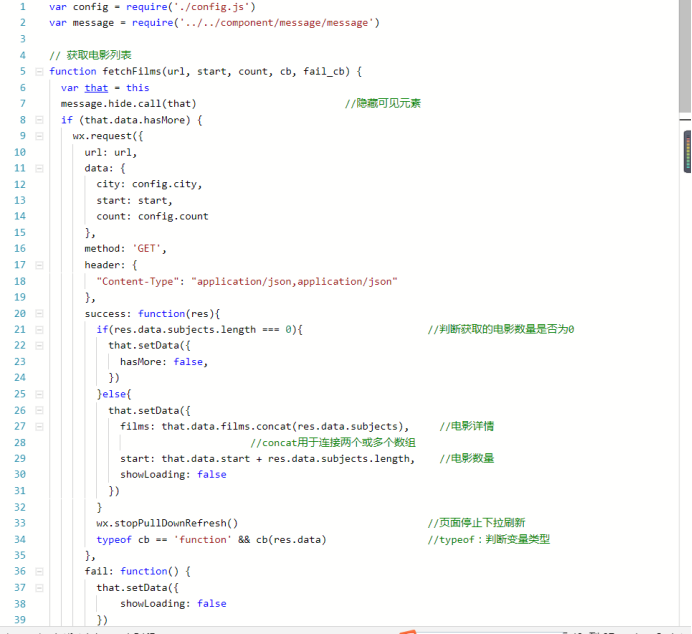692x634 pixels.
Task: Click 'typeof cb' on line 34
Action: point(123,539)
